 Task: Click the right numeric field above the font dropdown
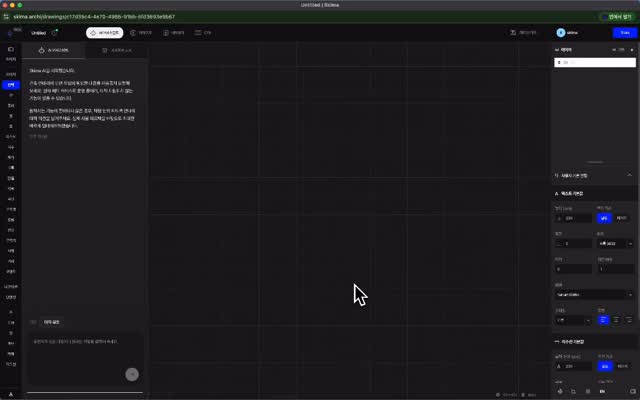[x=615, y=269]
